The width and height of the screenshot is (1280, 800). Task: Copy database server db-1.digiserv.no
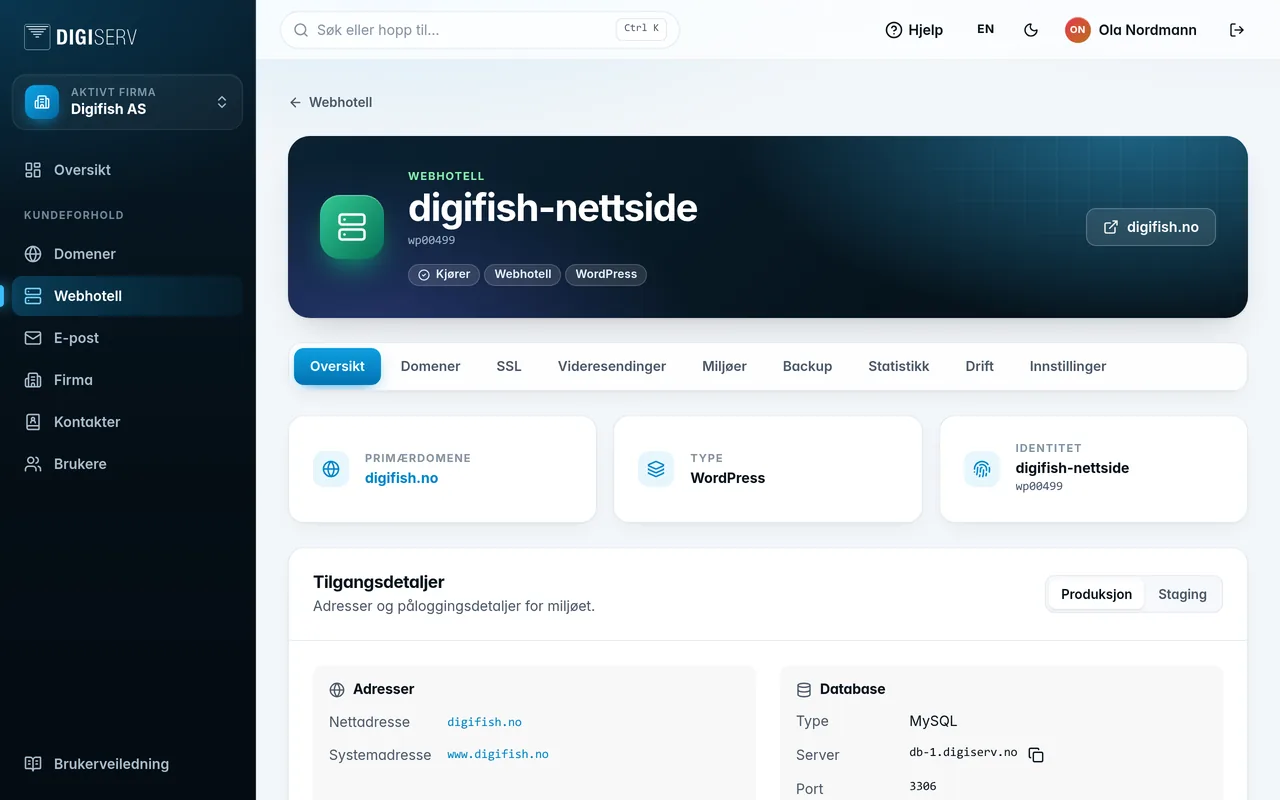(1036, 755)
